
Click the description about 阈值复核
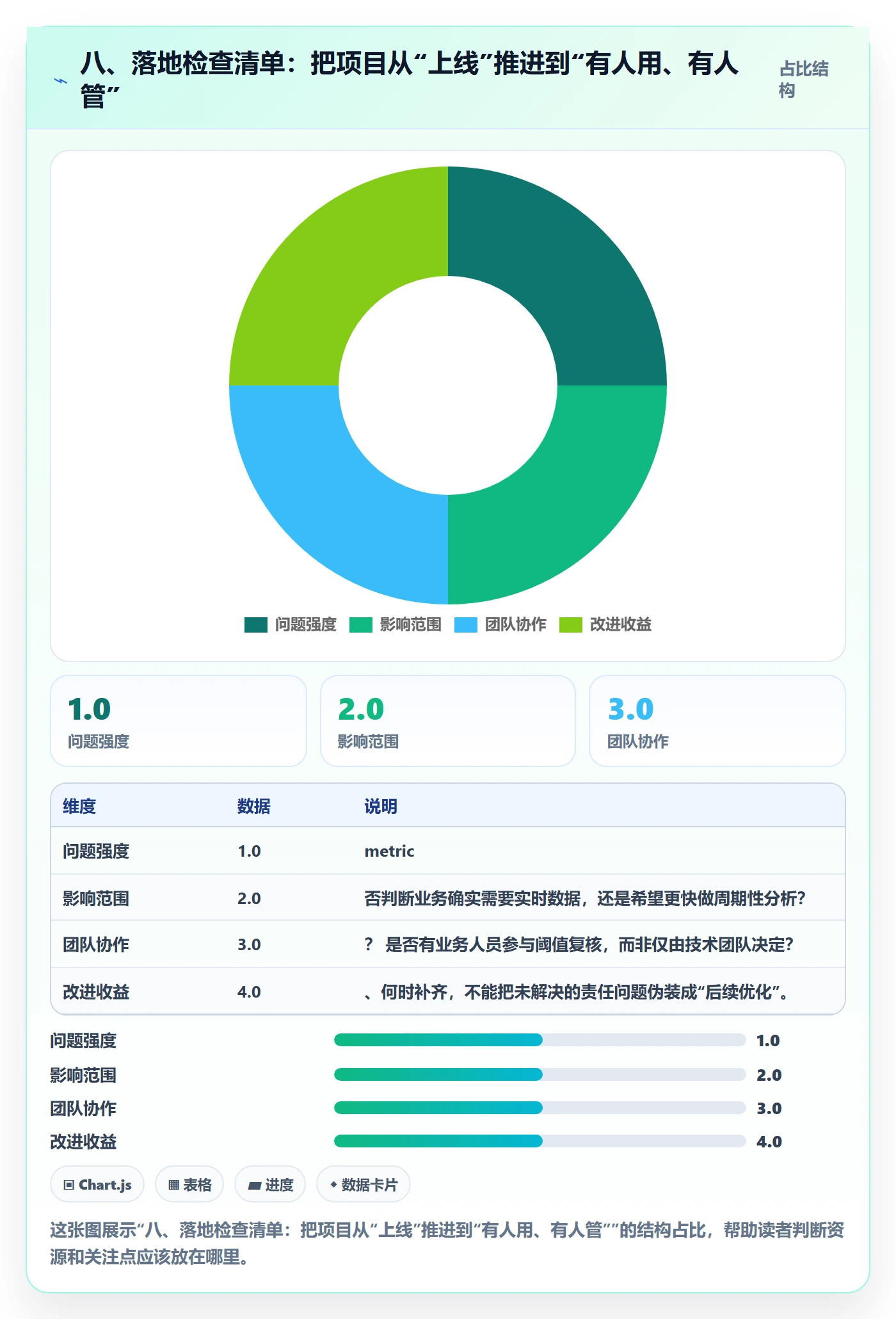point(579,944)
